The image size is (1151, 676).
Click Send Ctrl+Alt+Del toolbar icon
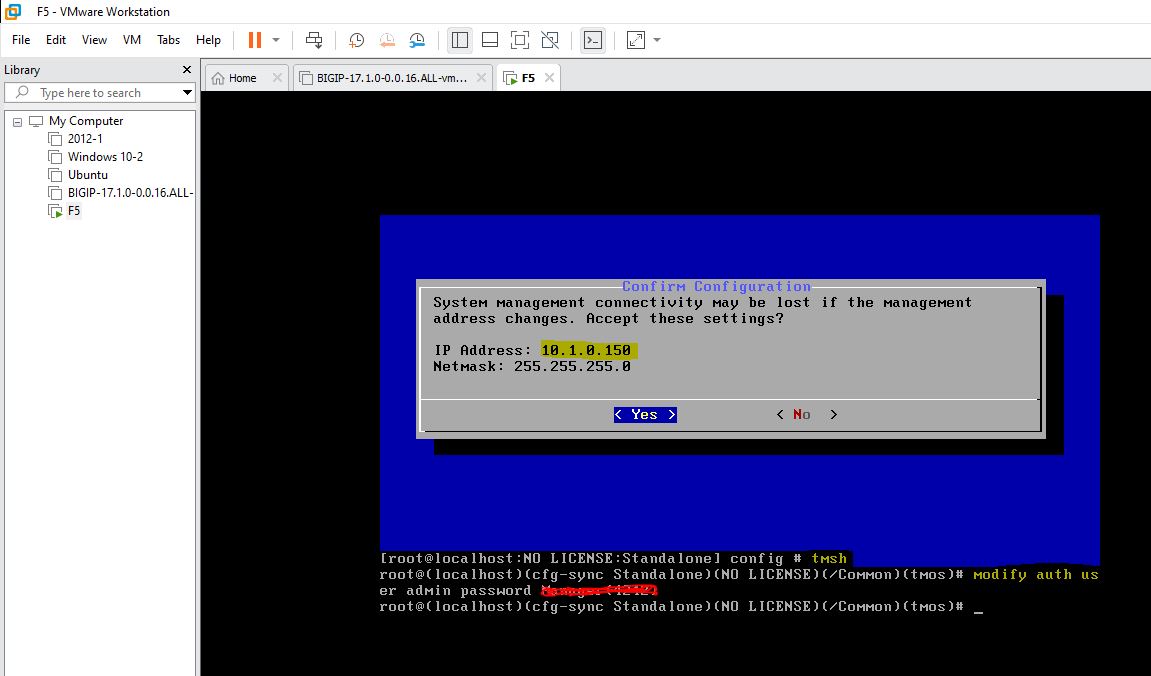click(314, 40)
